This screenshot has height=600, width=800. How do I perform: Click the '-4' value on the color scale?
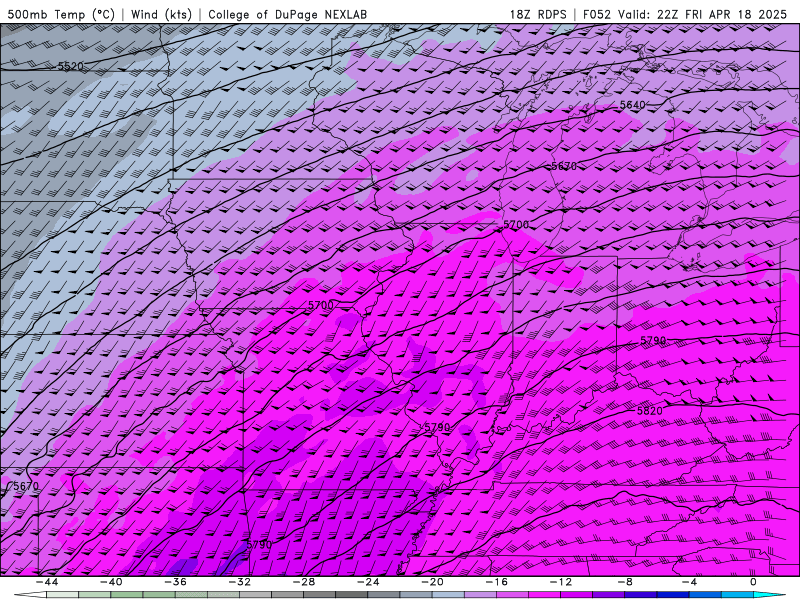point(689,582)
